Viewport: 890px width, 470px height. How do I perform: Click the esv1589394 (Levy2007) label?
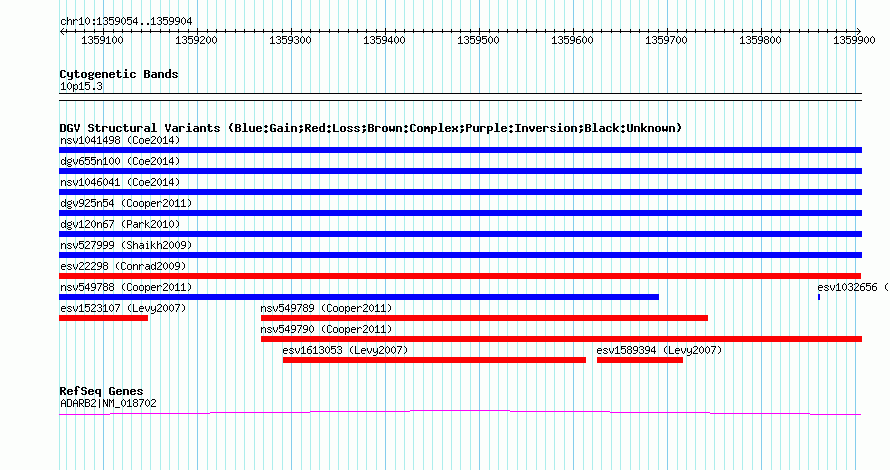(659, 350)
